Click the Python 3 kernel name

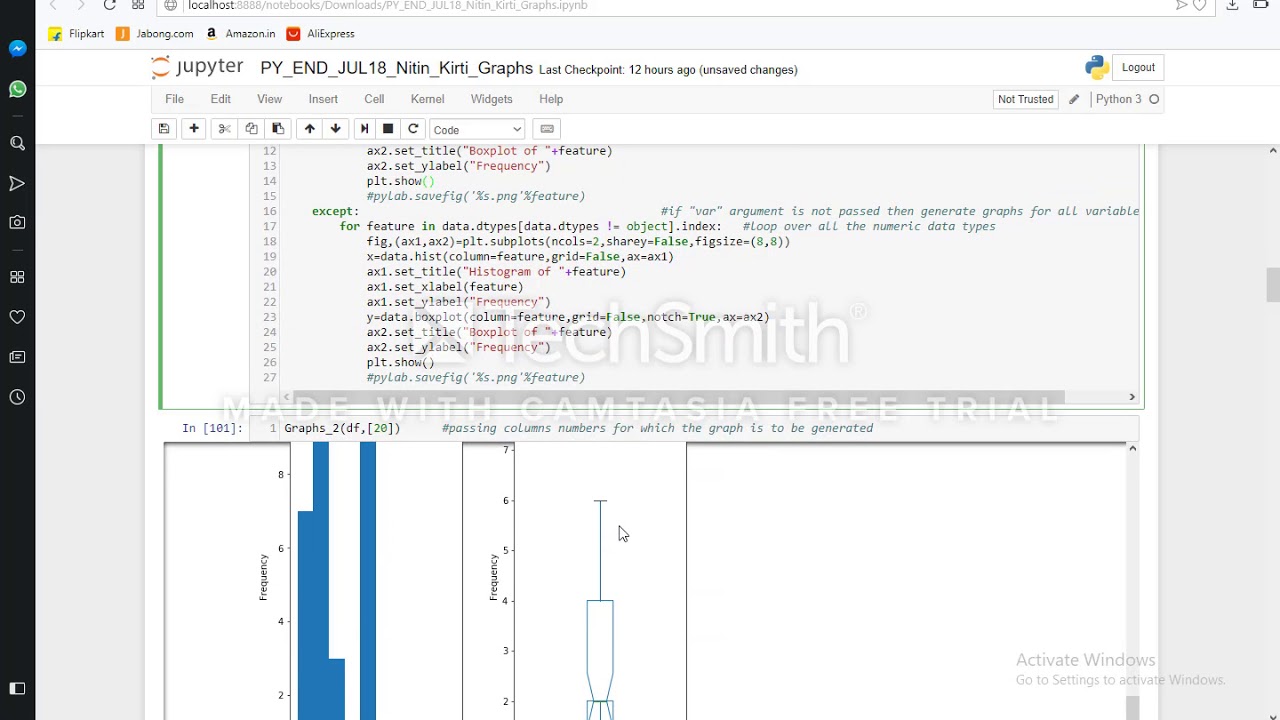tap(1118, 99)
